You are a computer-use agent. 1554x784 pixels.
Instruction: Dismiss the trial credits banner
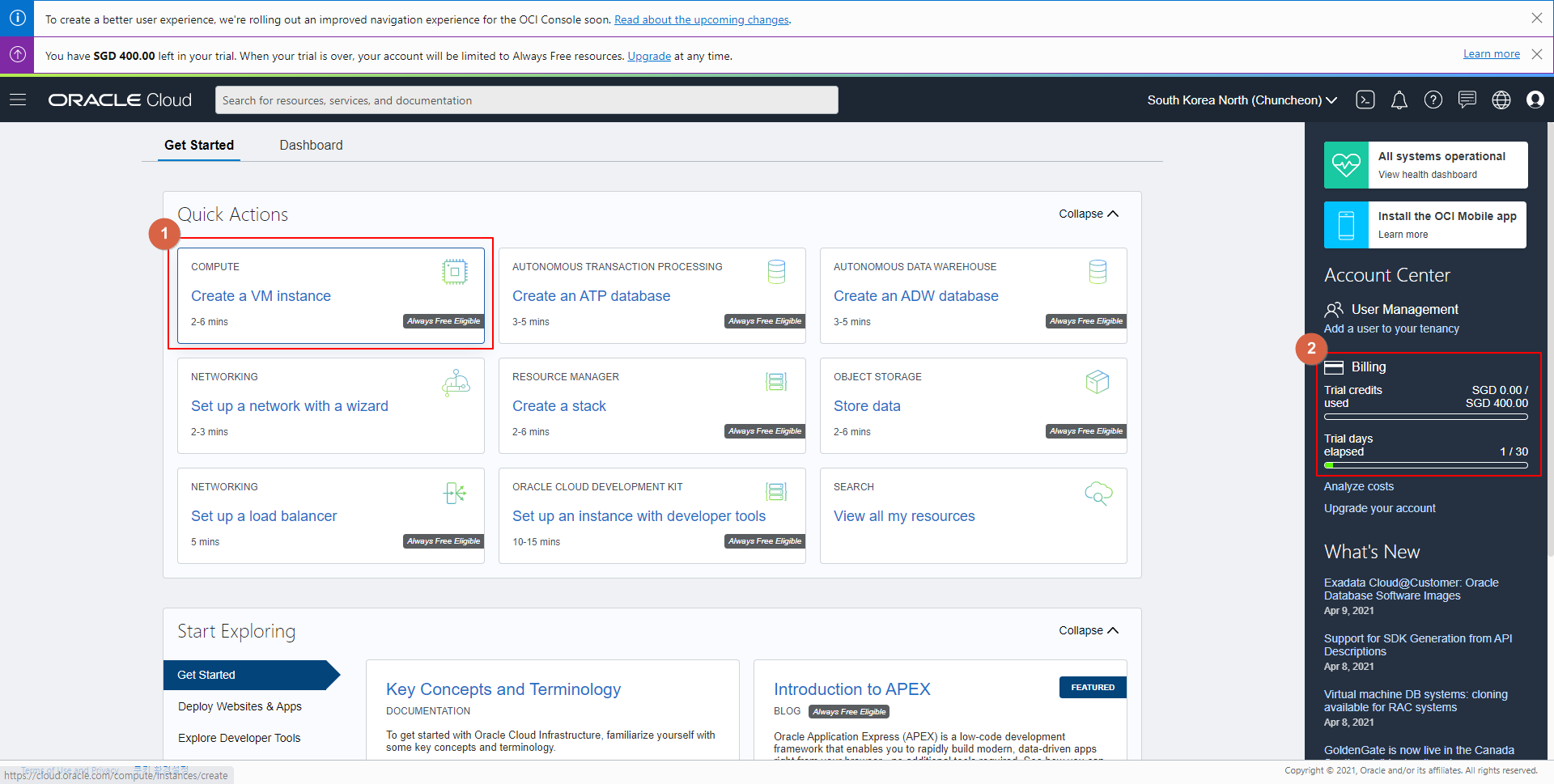tap(1537, 54)
